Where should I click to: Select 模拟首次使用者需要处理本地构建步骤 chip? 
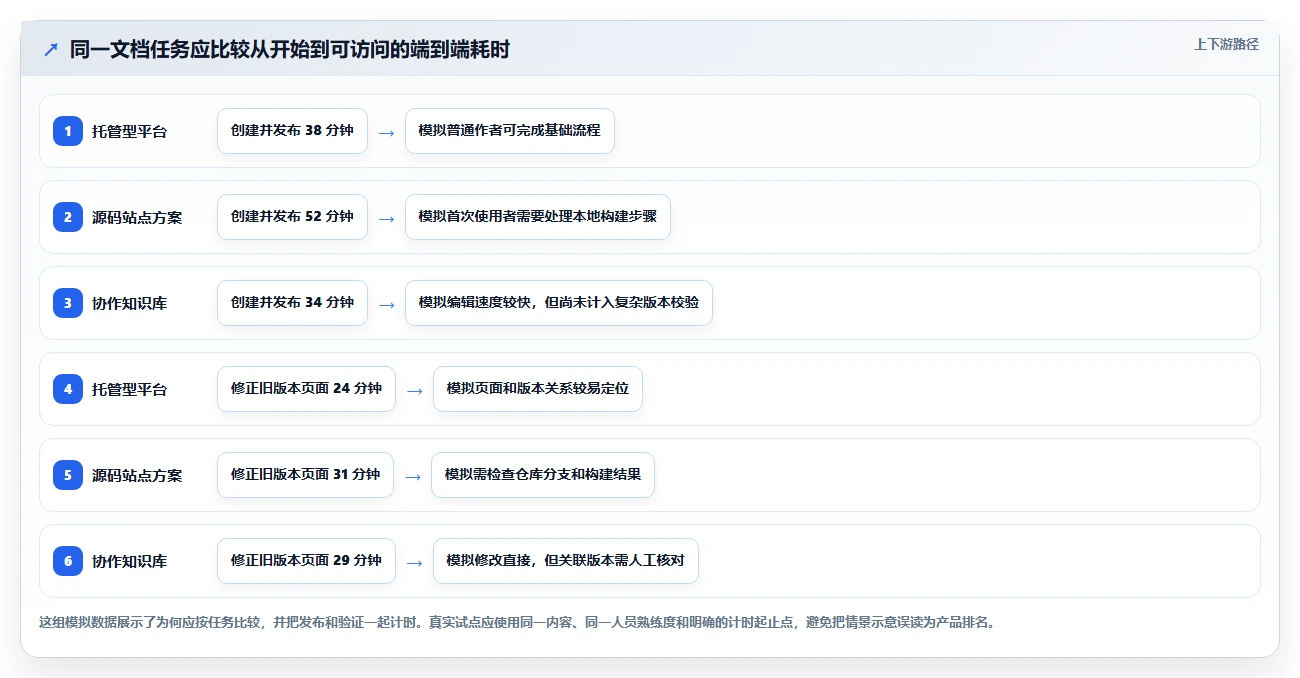coord(537,217)
